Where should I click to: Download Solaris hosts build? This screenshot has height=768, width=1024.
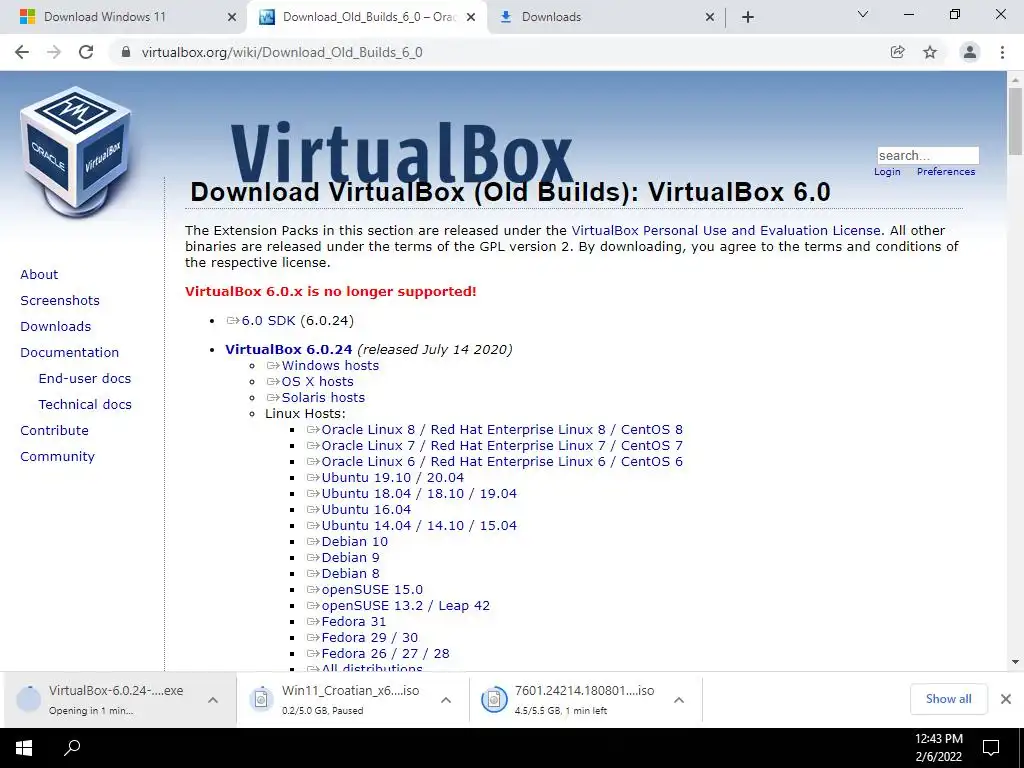316,398
